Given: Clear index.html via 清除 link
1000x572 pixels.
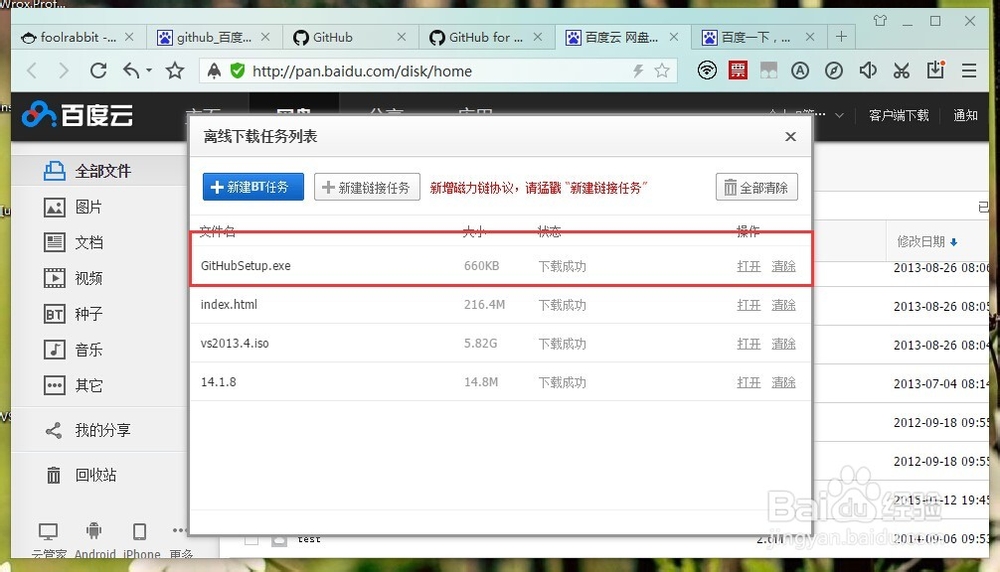Looking at the screenshot, I should [783, 305].
